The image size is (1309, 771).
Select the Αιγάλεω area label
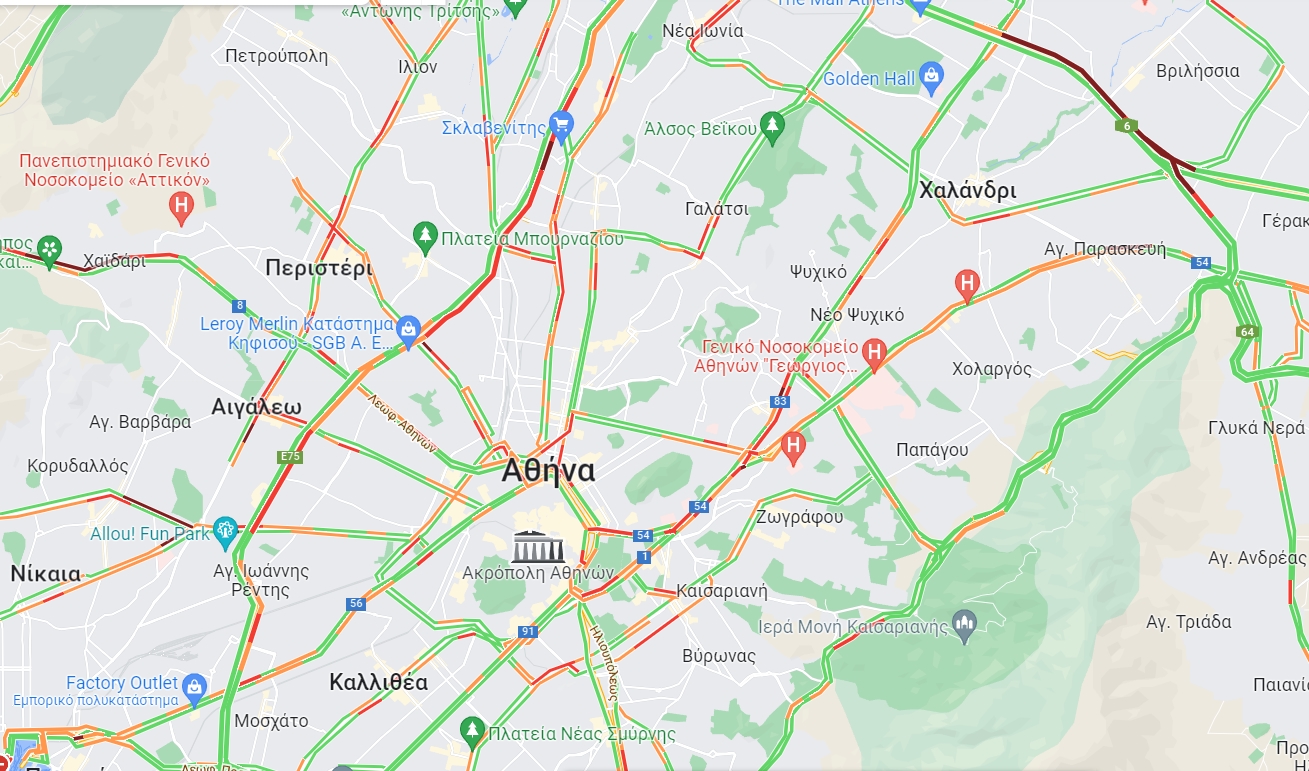[257, 406]
